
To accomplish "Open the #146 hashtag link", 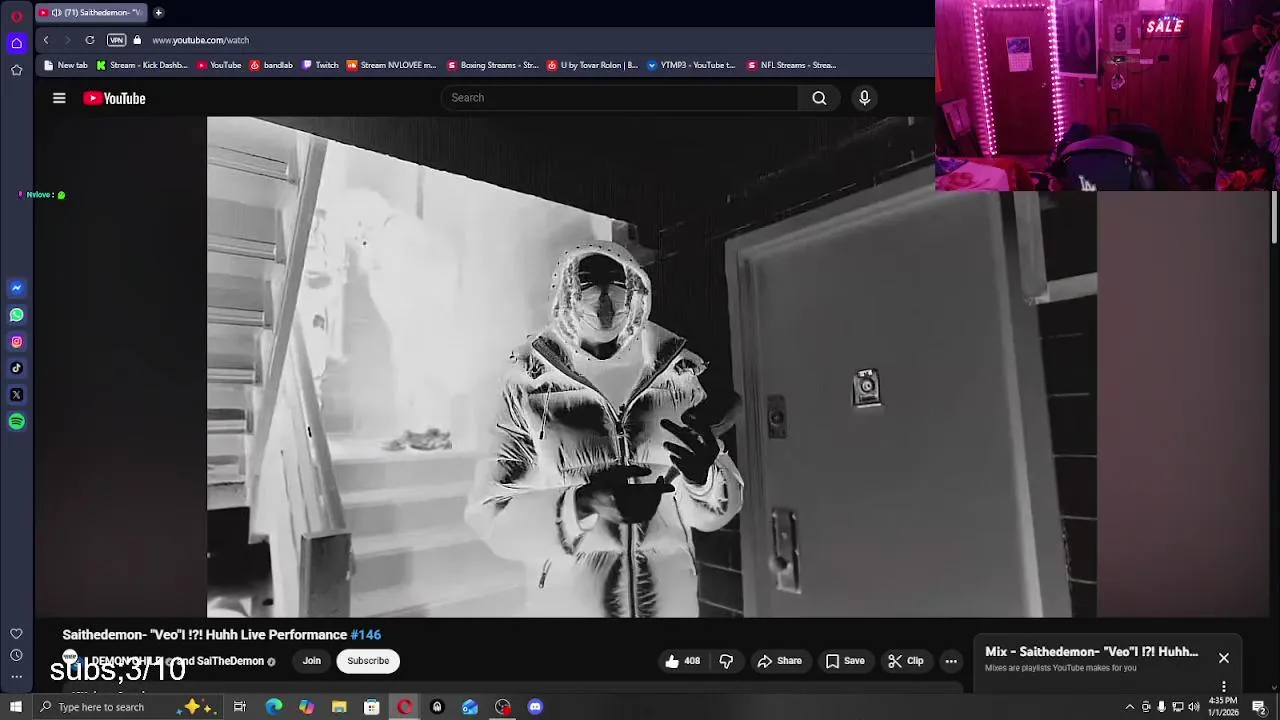I will pos(366,635).
